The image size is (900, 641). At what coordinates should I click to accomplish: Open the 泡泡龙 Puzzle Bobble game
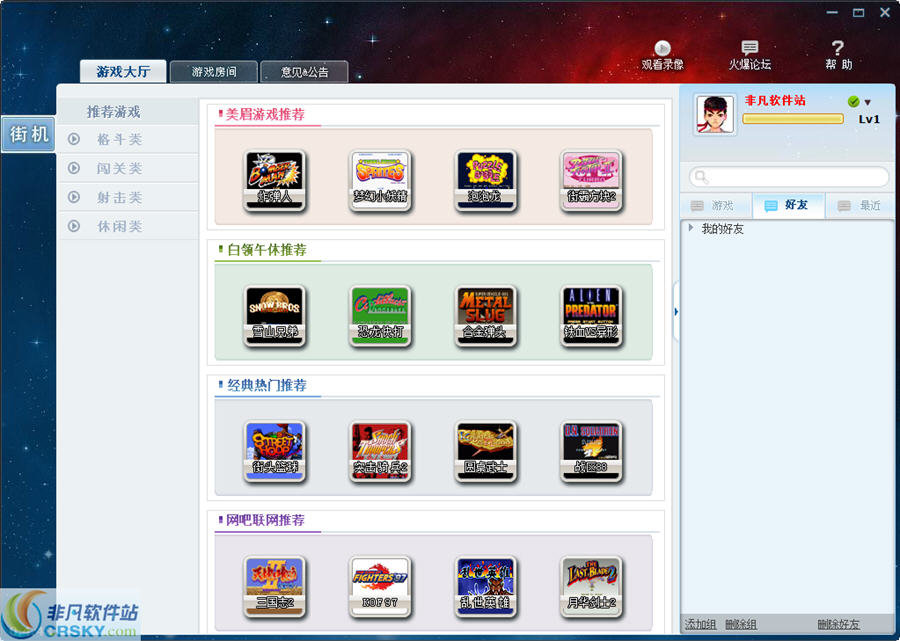[486, 180]
